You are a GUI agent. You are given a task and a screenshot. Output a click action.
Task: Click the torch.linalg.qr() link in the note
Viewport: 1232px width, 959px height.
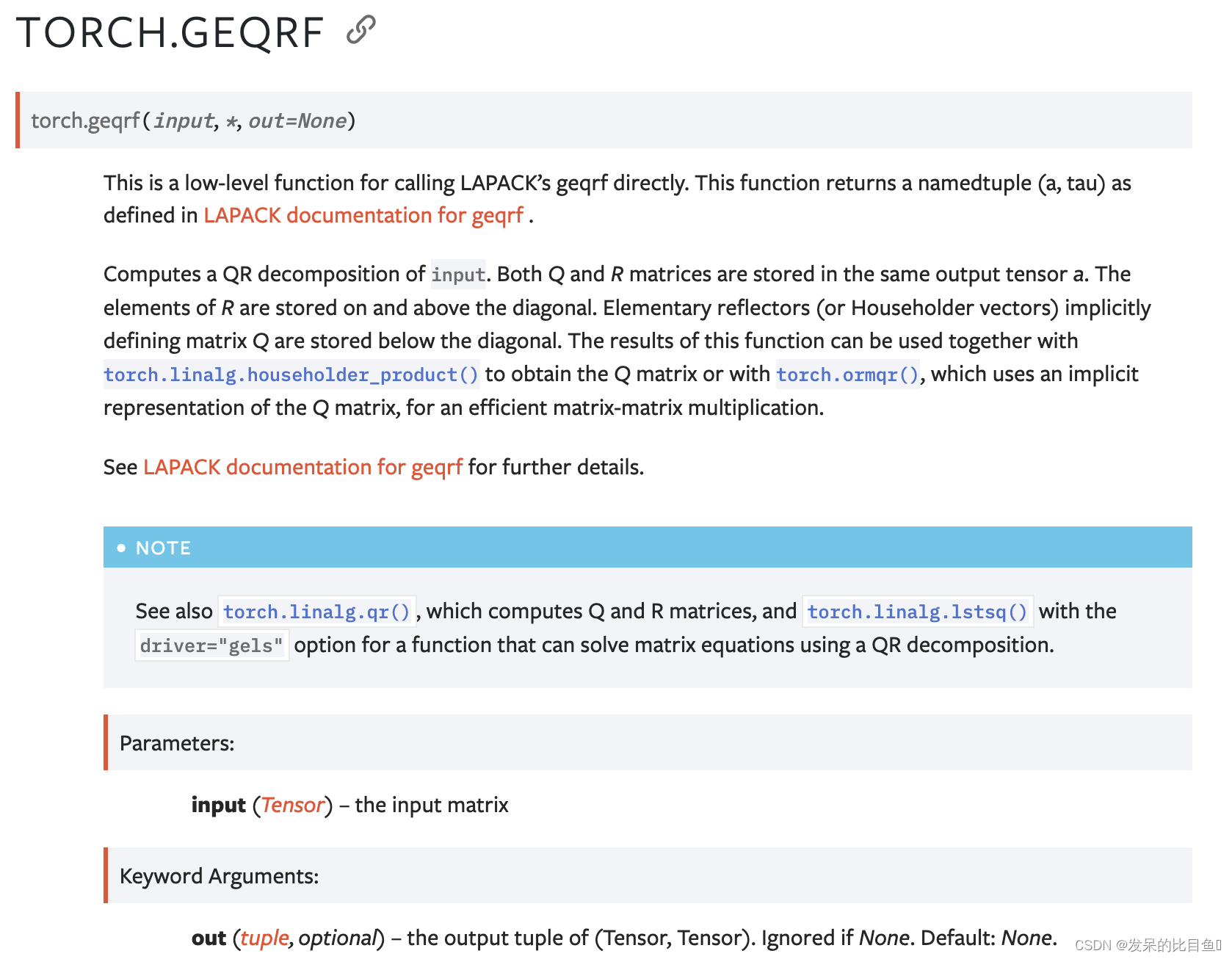[x=317, y=611]
